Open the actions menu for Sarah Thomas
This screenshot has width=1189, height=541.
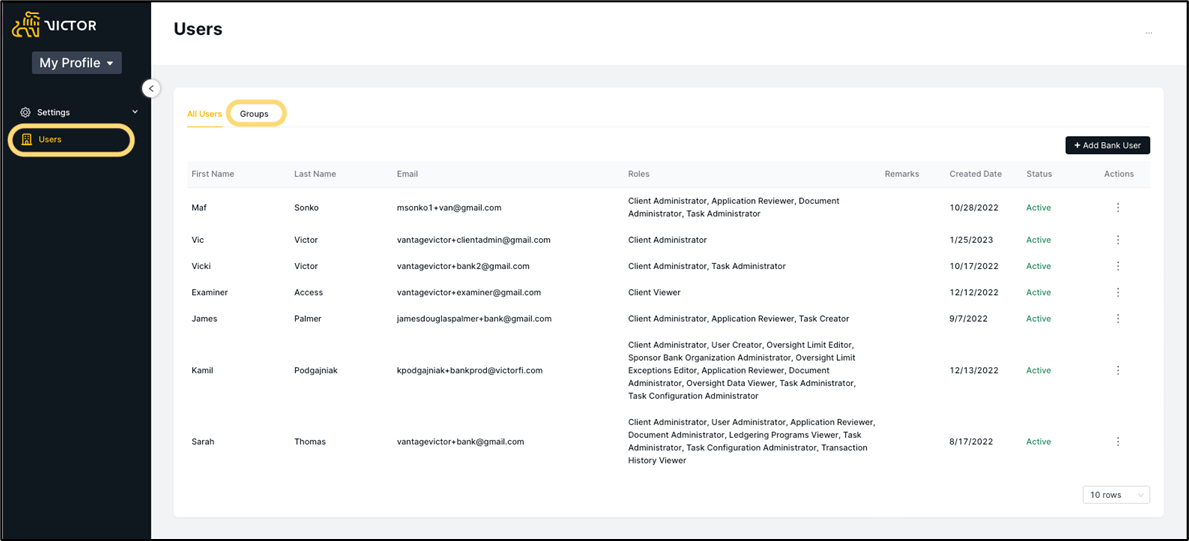coord(1118,442)
